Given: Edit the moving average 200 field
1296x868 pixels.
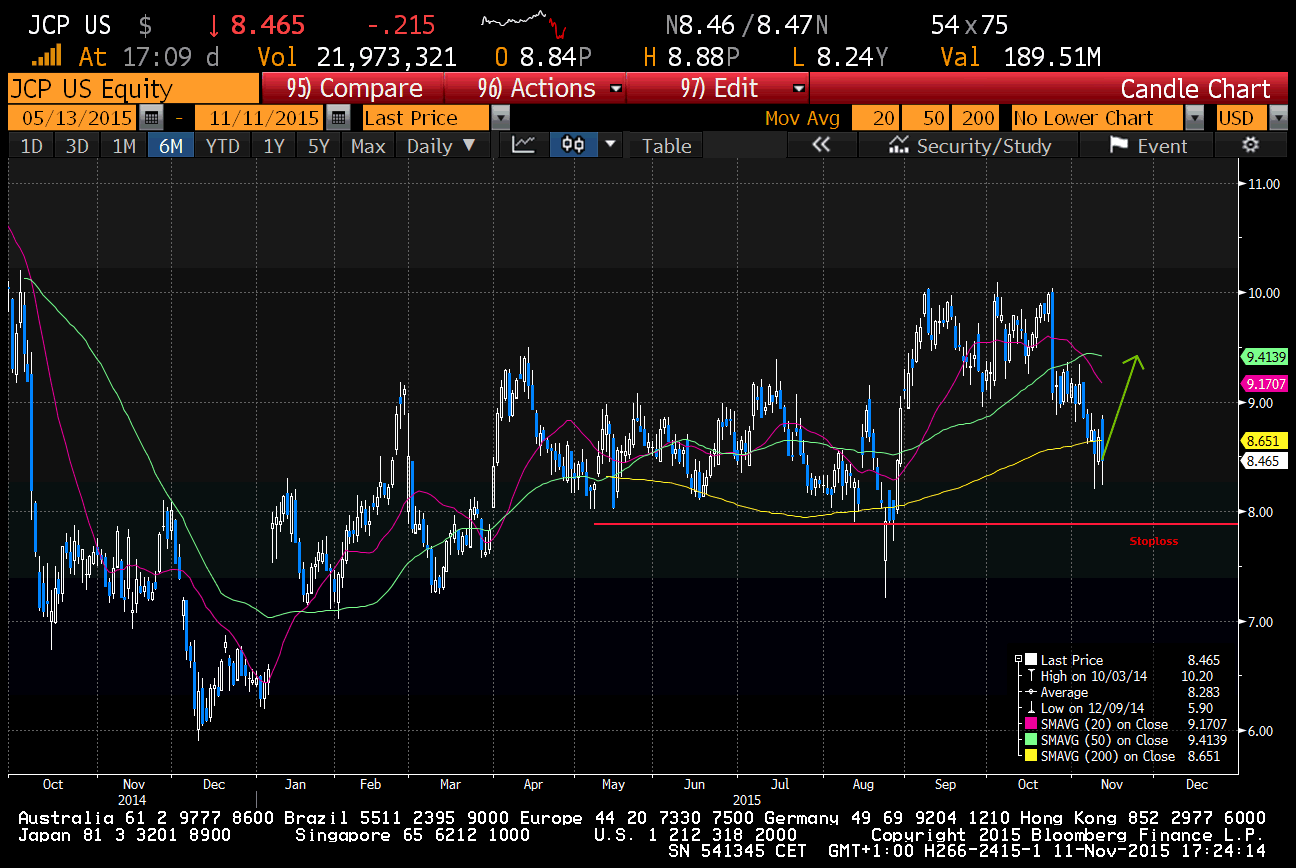Looking at the screenshot, I should (x=974, y=118).
